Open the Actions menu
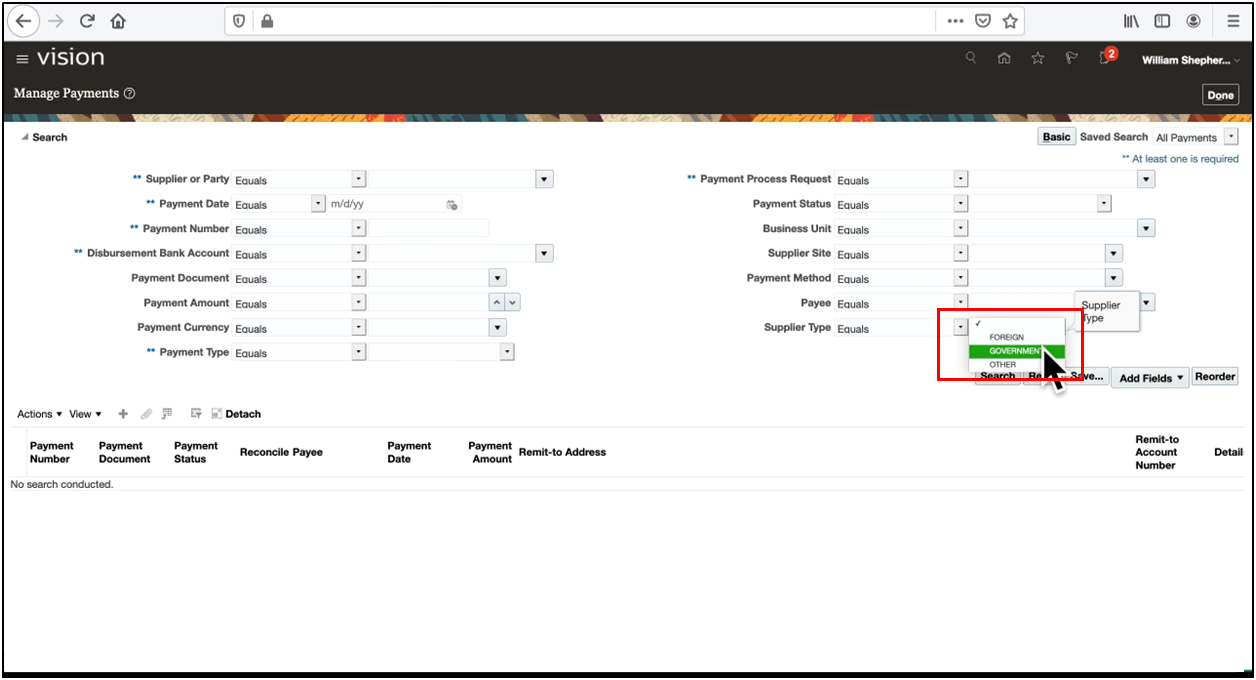The width and height of the screenshot is (1256, 680). coord(39,414)
